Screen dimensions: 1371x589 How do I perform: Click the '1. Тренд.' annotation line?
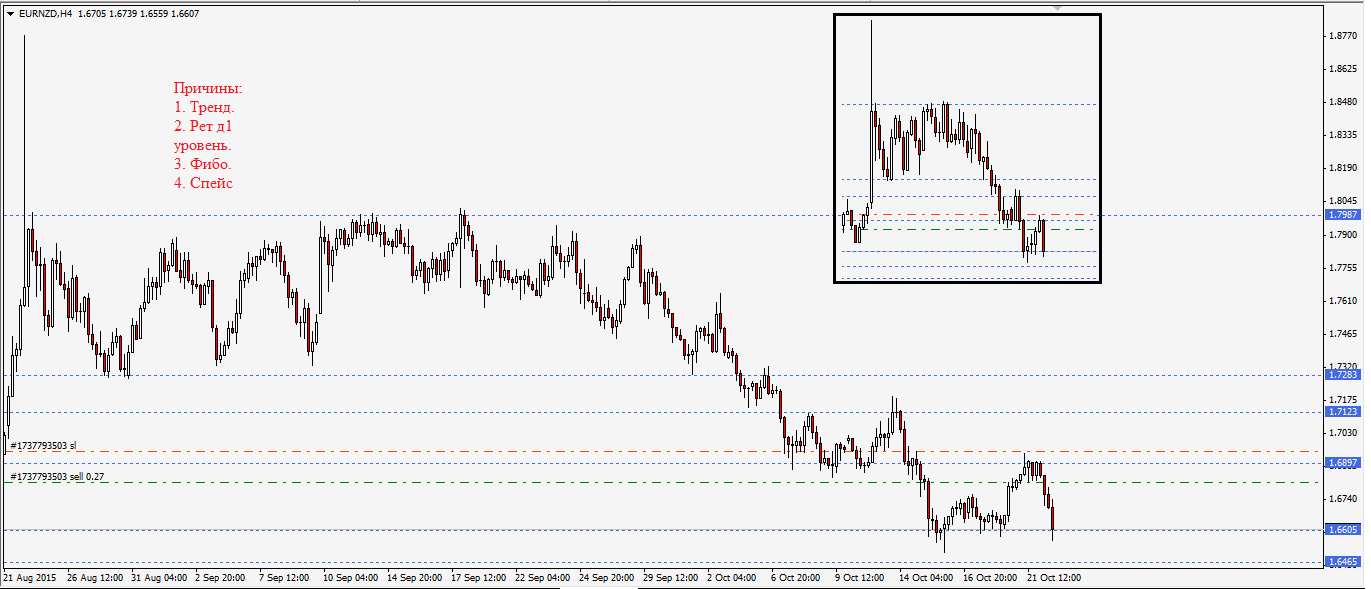205,107
